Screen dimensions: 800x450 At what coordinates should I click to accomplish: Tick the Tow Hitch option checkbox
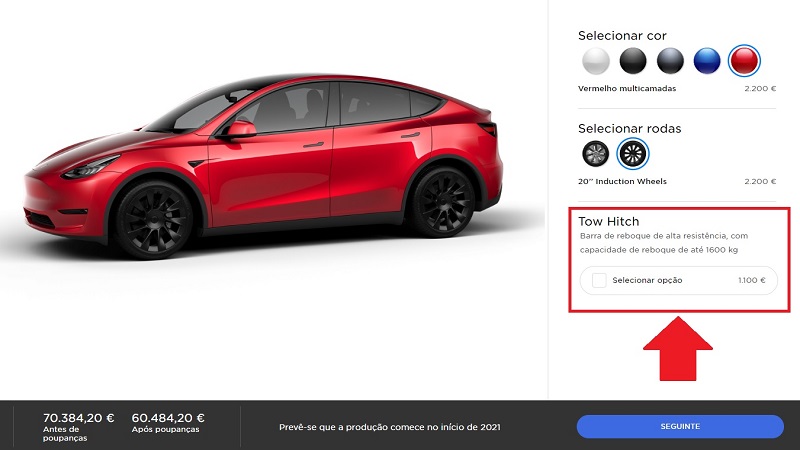[x=599, y=280]
